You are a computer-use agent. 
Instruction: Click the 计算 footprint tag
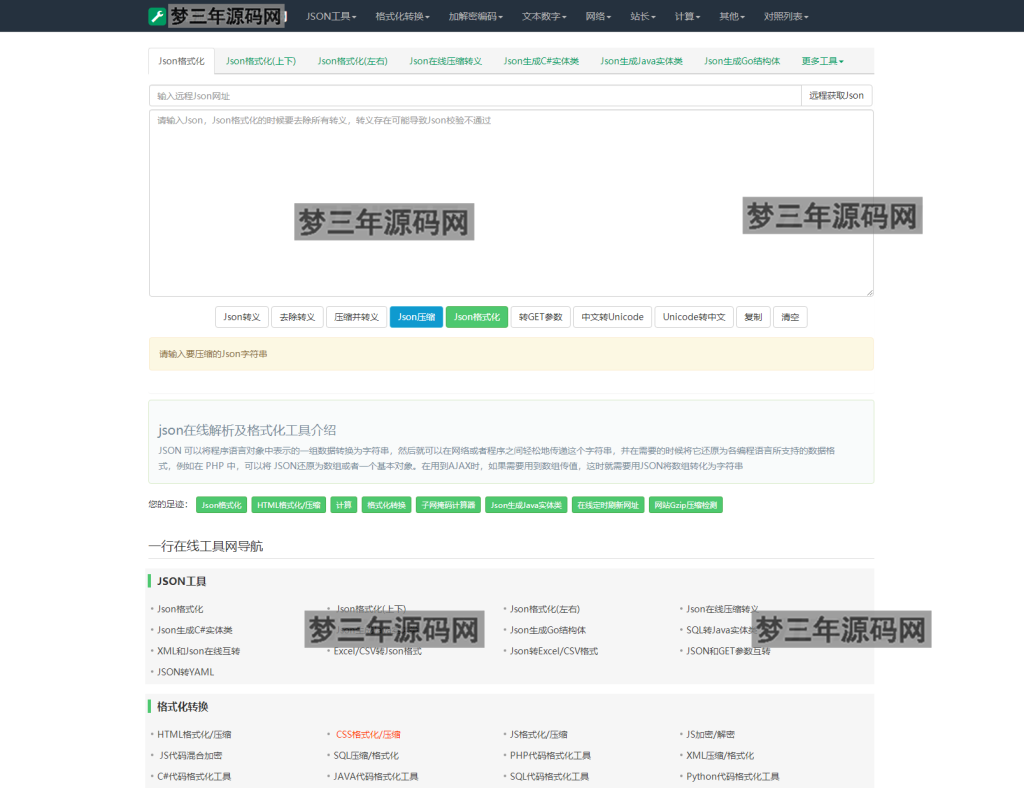(x=344, y=505)
